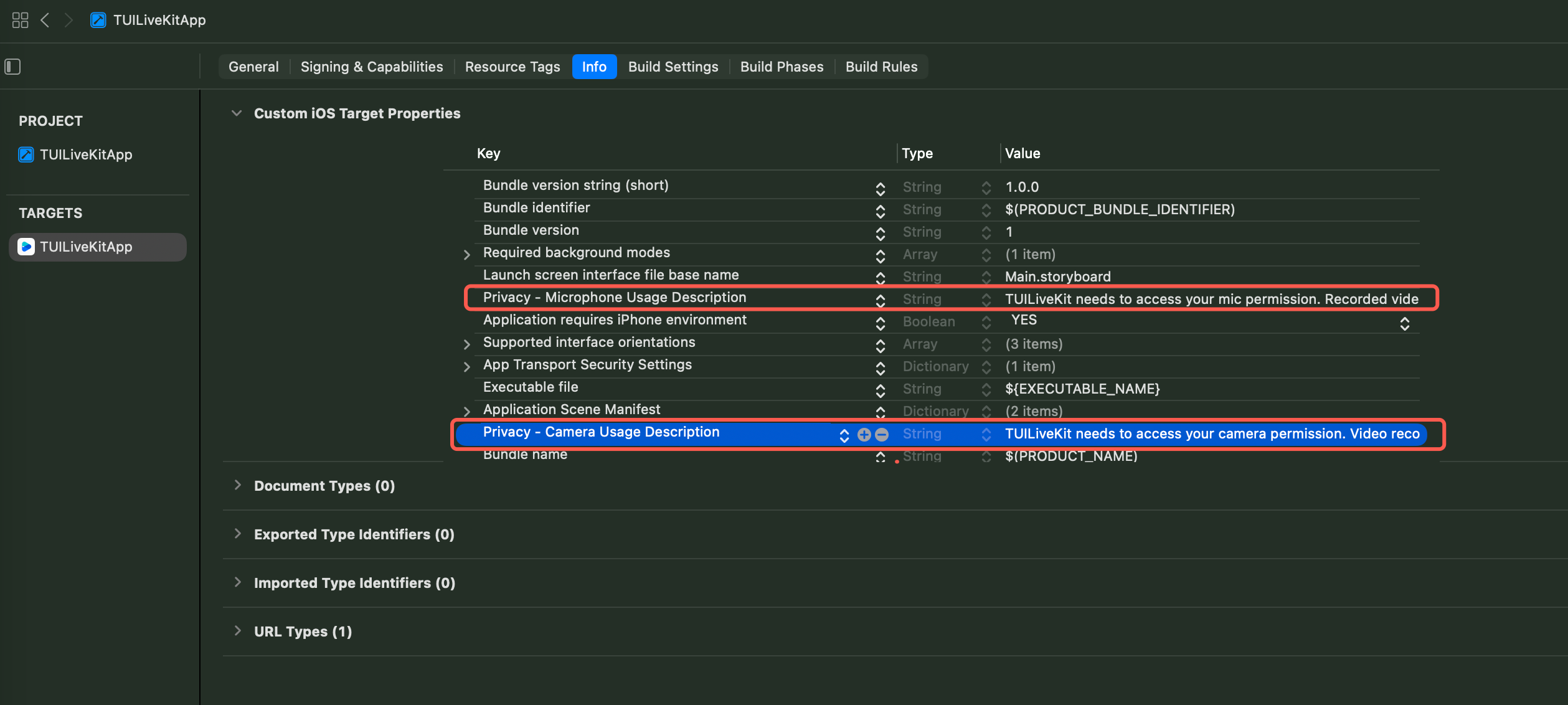The width and height of the screenshot is (1568, 705).
Task: Collapse the Custom iOS Target Properties section
Action: 236,113
